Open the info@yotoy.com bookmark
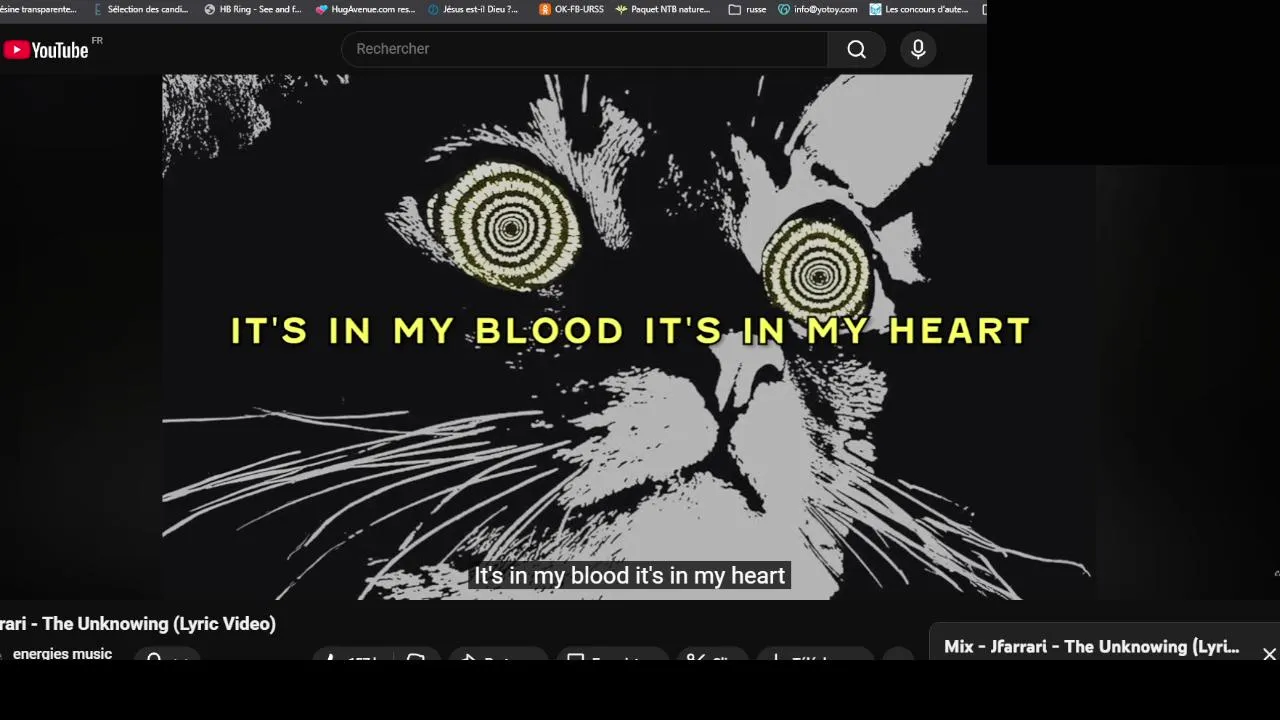1280x720 pixels. tap(818, 9)
